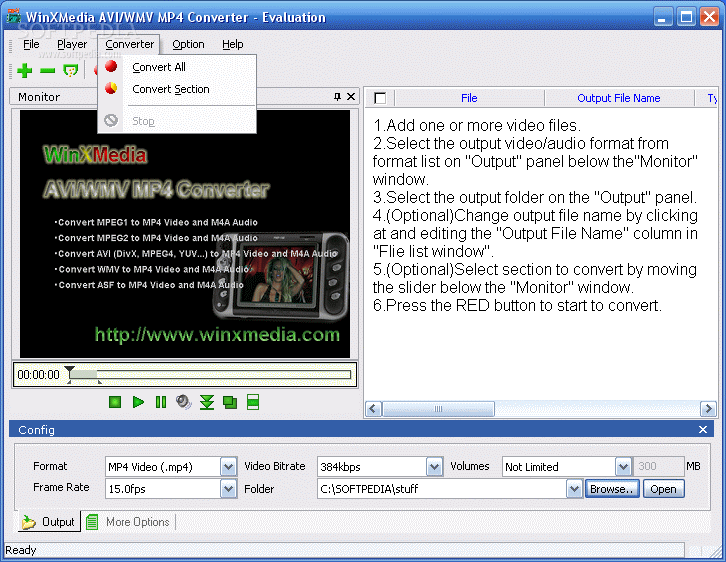Switch to the More Options tab
This screenshot has height=562, width=726.
(x=129, y=522)
